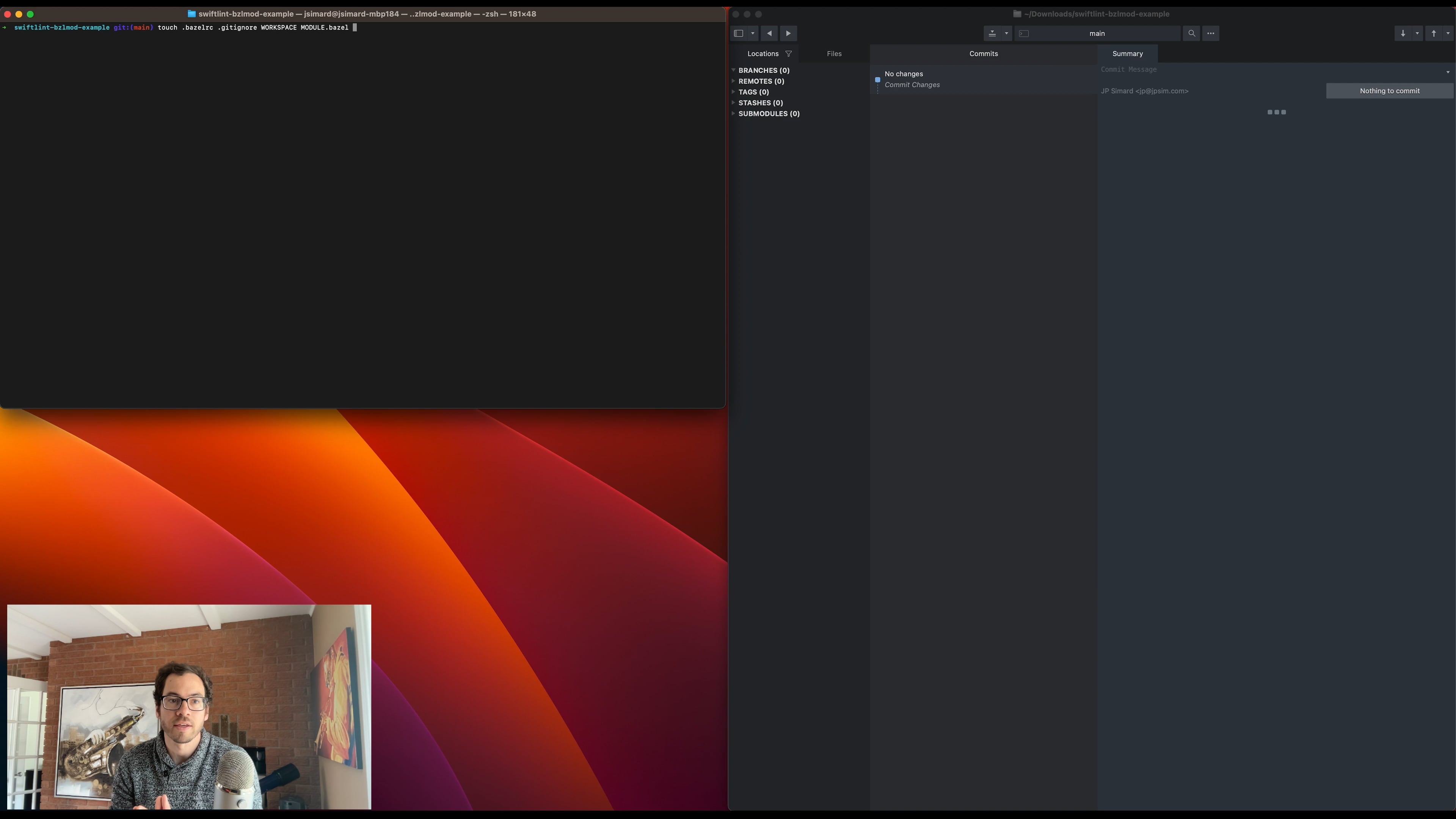Open the search magnifier icon

click(1192, 33)
